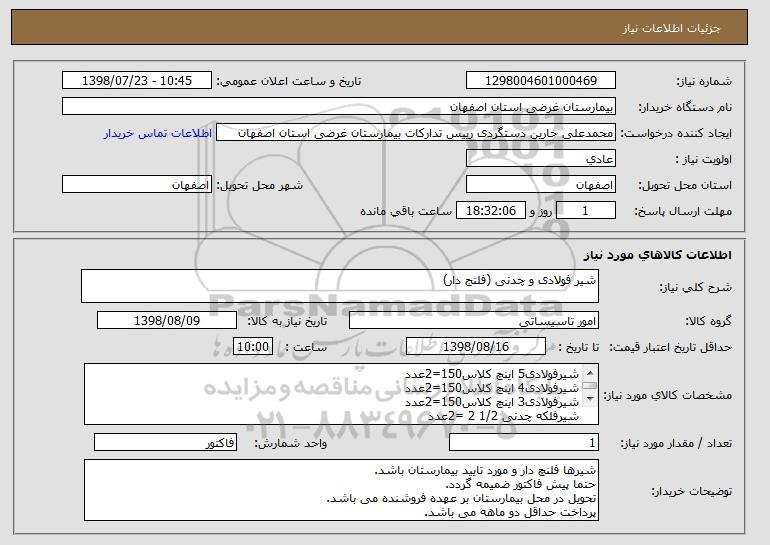Screen dimensions: 770x545
Task: Select the announcement date field 1398/07/23 - 10:45
Action: click(137, 81)
